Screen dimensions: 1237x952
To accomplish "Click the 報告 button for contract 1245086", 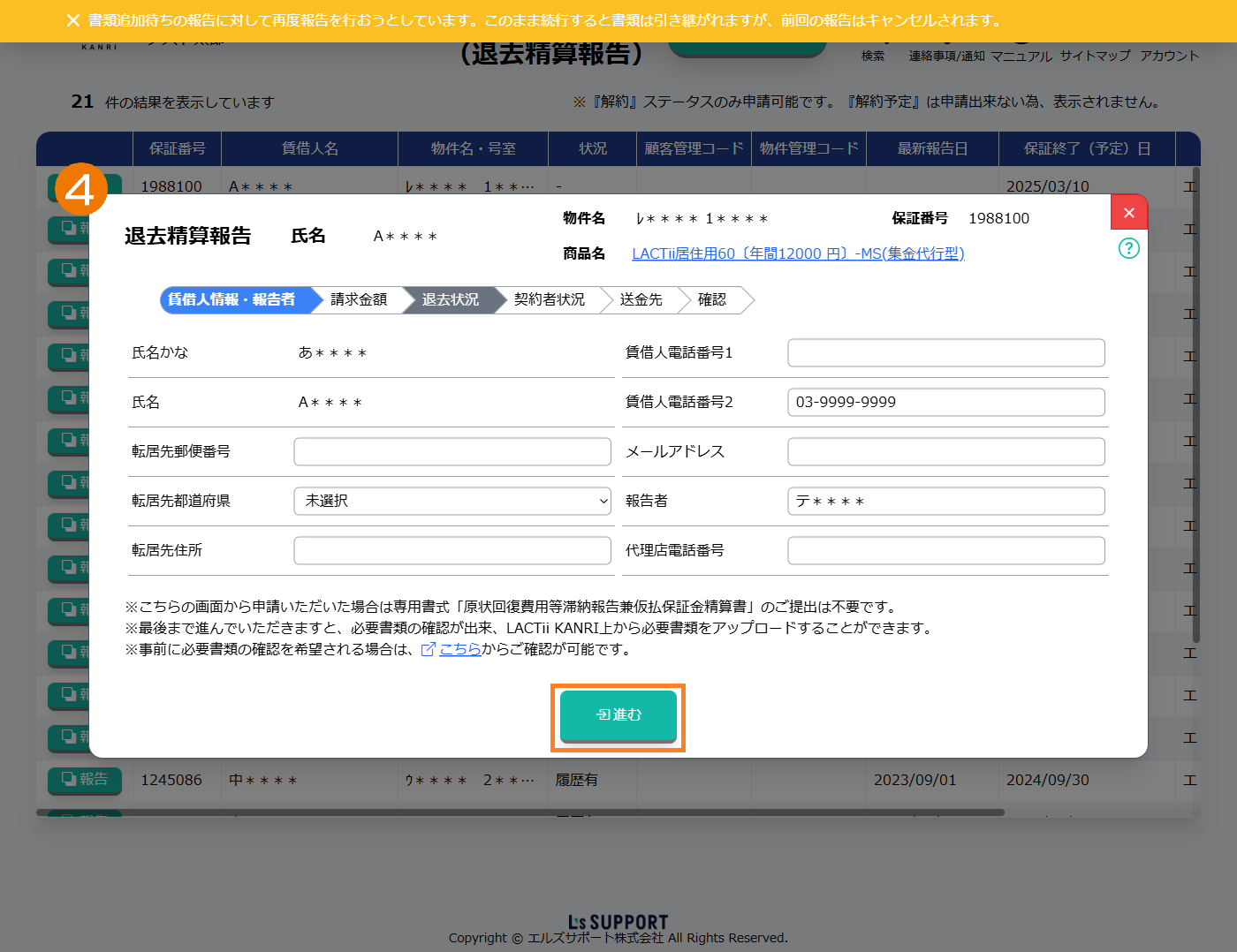I will 85,779.
